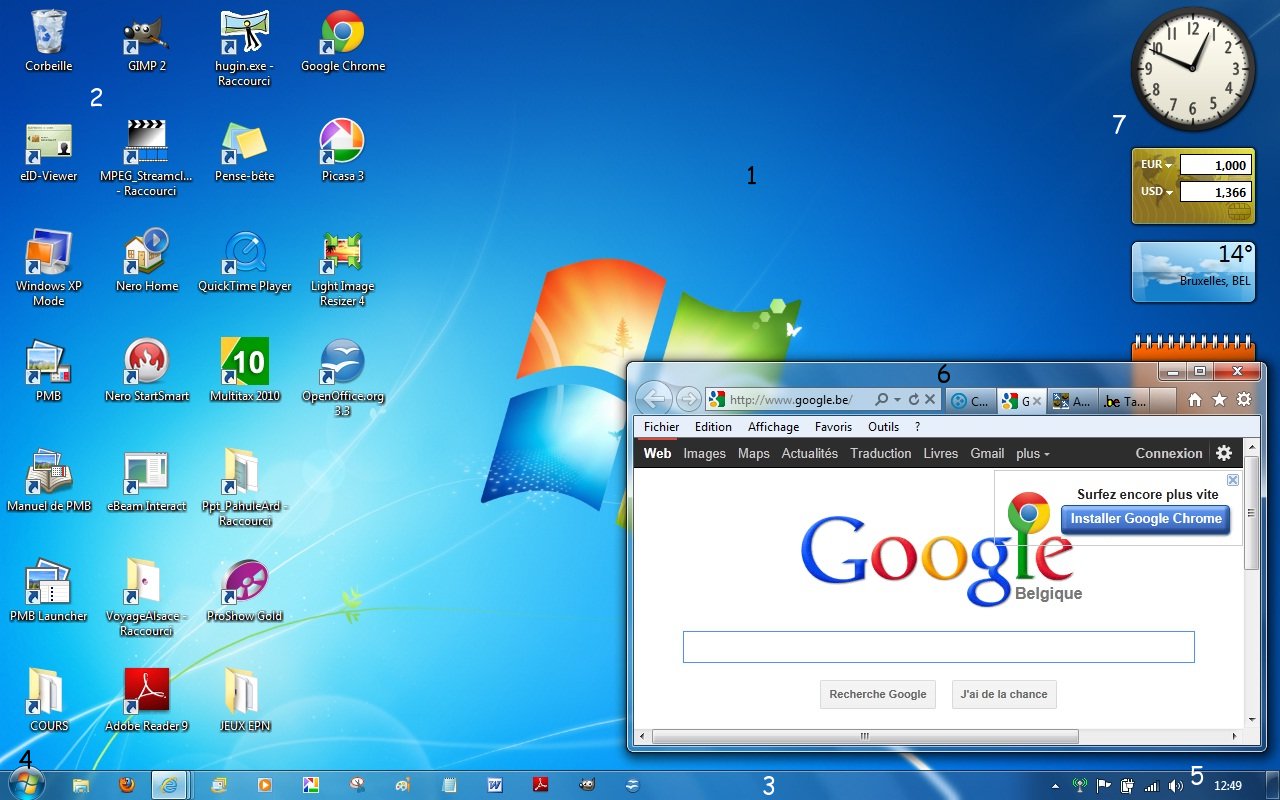Open the Traduction link in Google bar
The height and width of the screenshot is (800, 1280).
tap(881, 453)
